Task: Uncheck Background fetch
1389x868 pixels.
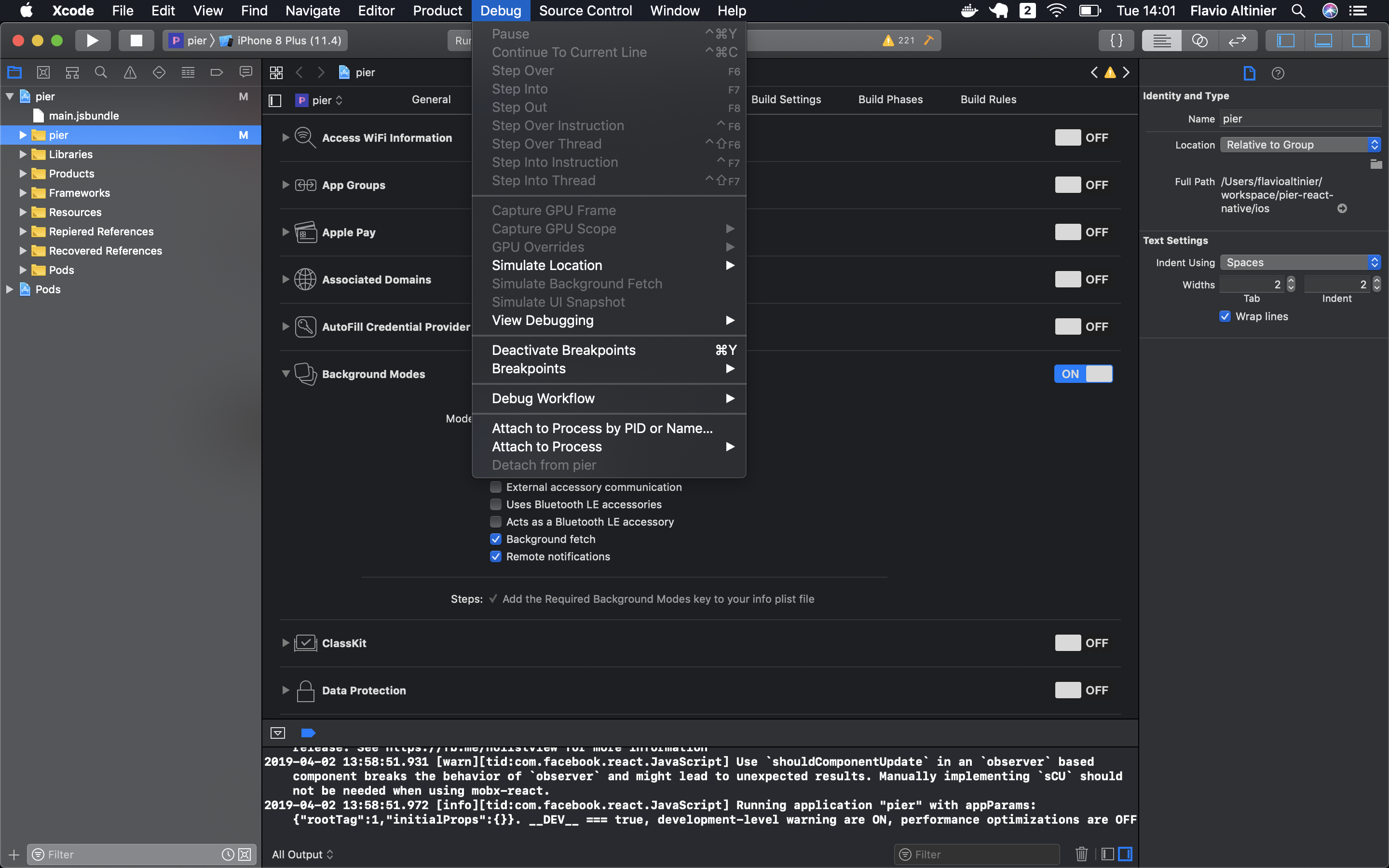Action: [x=495, y=539]
